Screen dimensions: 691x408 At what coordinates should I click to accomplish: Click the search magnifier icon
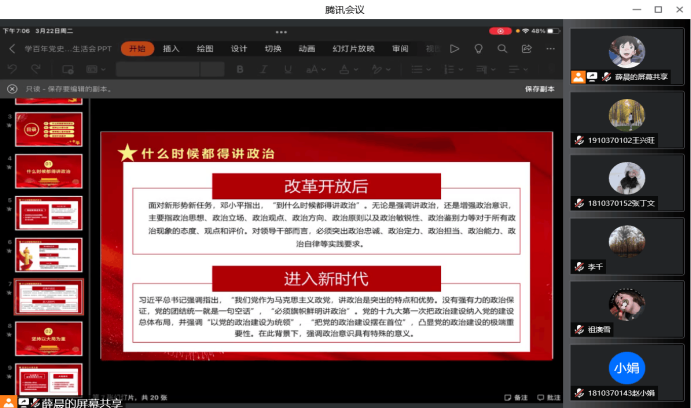click(x=502, y=48)
